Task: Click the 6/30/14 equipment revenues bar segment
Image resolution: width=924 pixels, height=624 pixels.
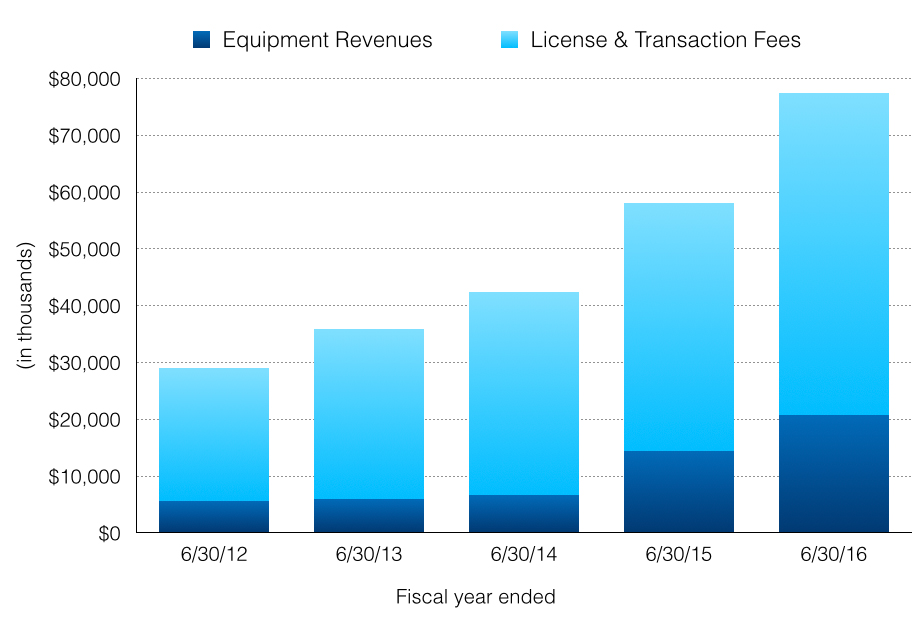Action: pyautogui.click(x=524, y=514)
